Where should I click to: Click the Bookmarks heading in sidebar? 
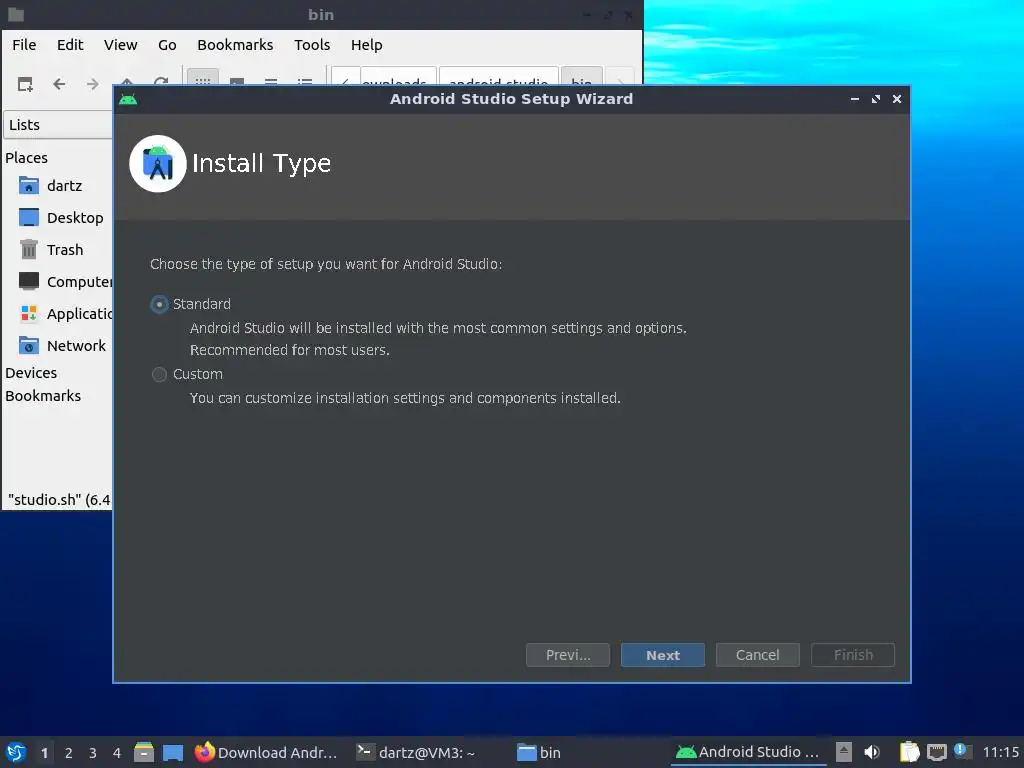click(43, 396)
